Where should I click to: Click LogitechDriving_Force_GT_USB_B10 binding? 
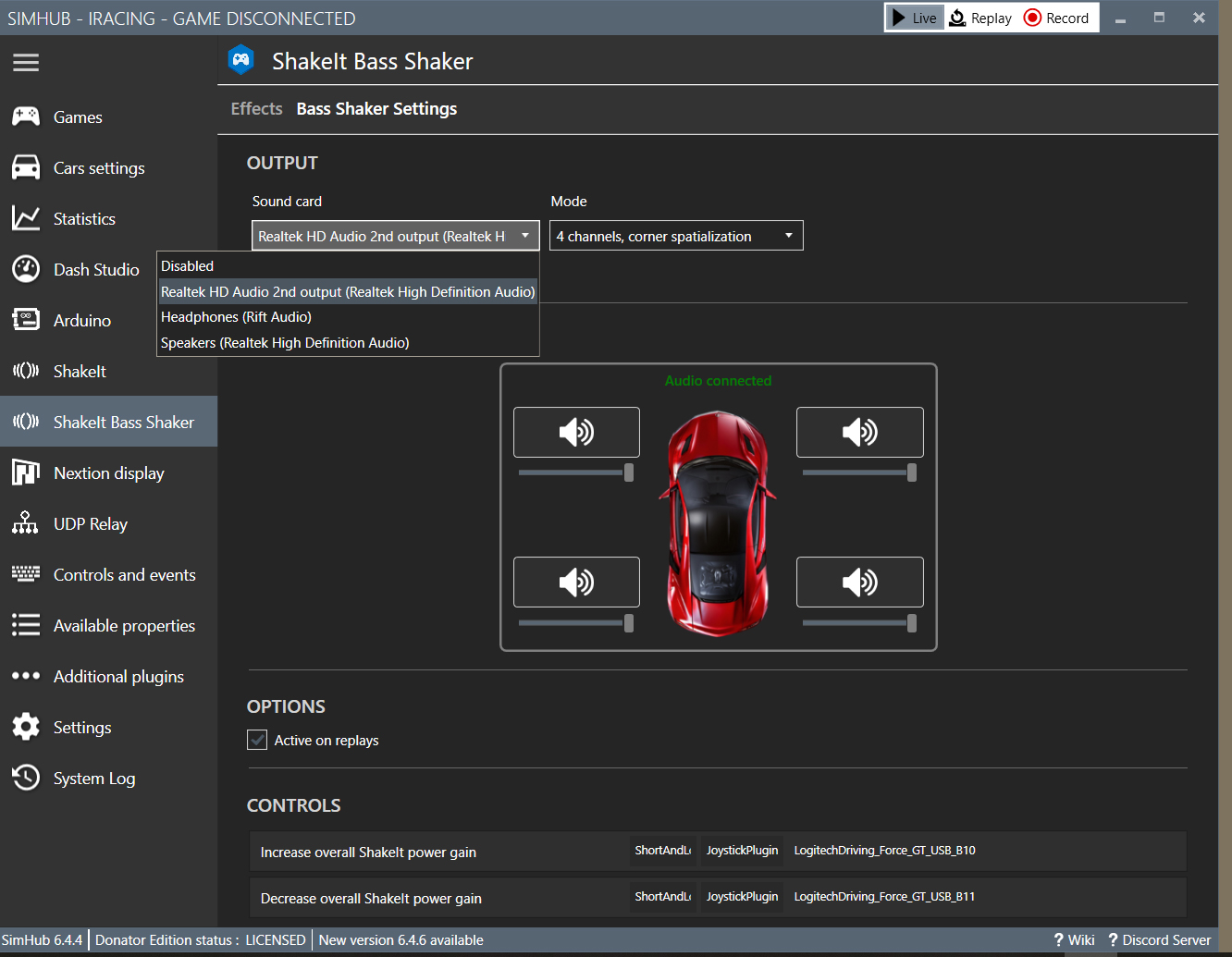(884, 851)
